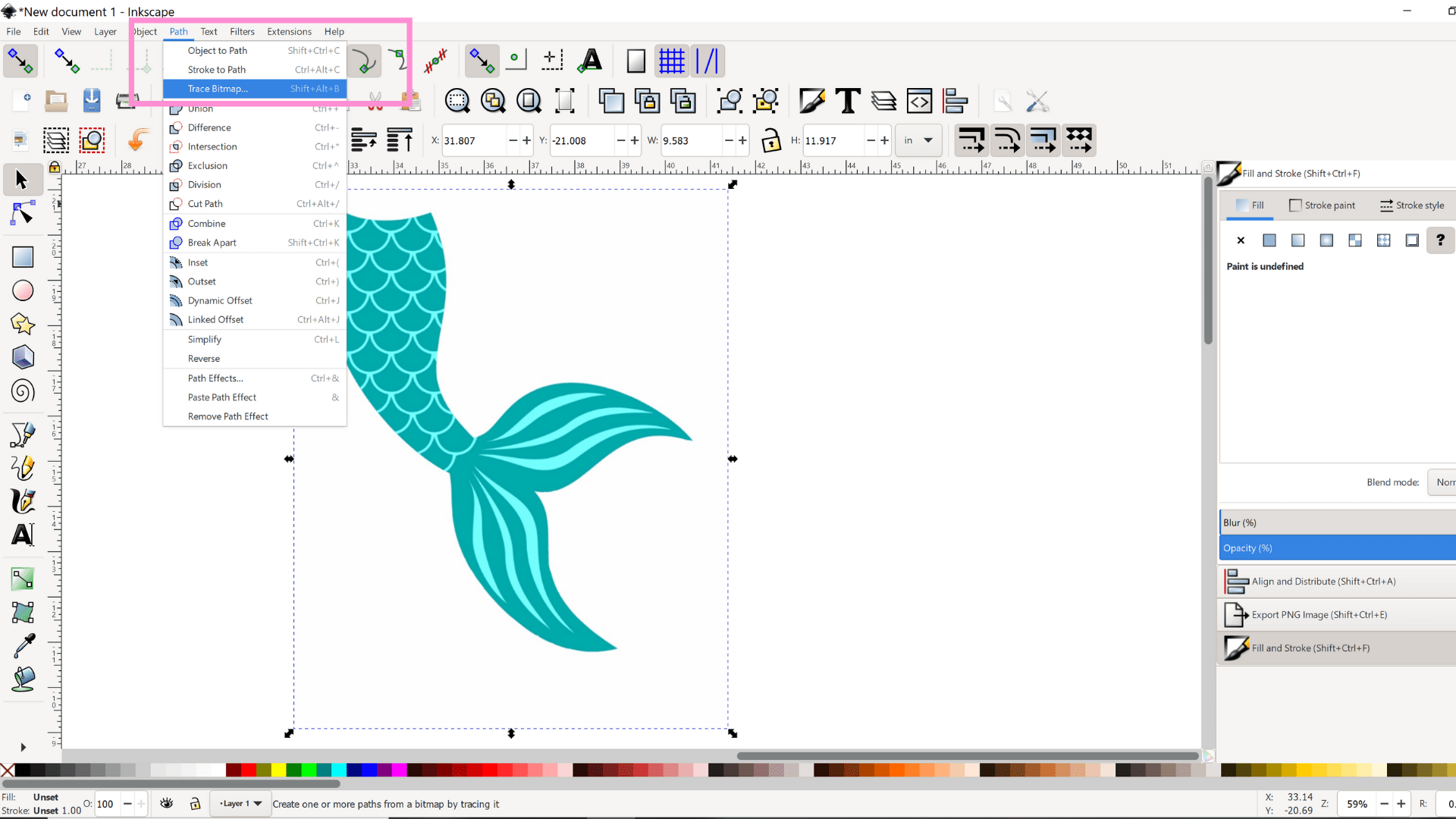
Task: Open the Filters menu
Action: 242,31
